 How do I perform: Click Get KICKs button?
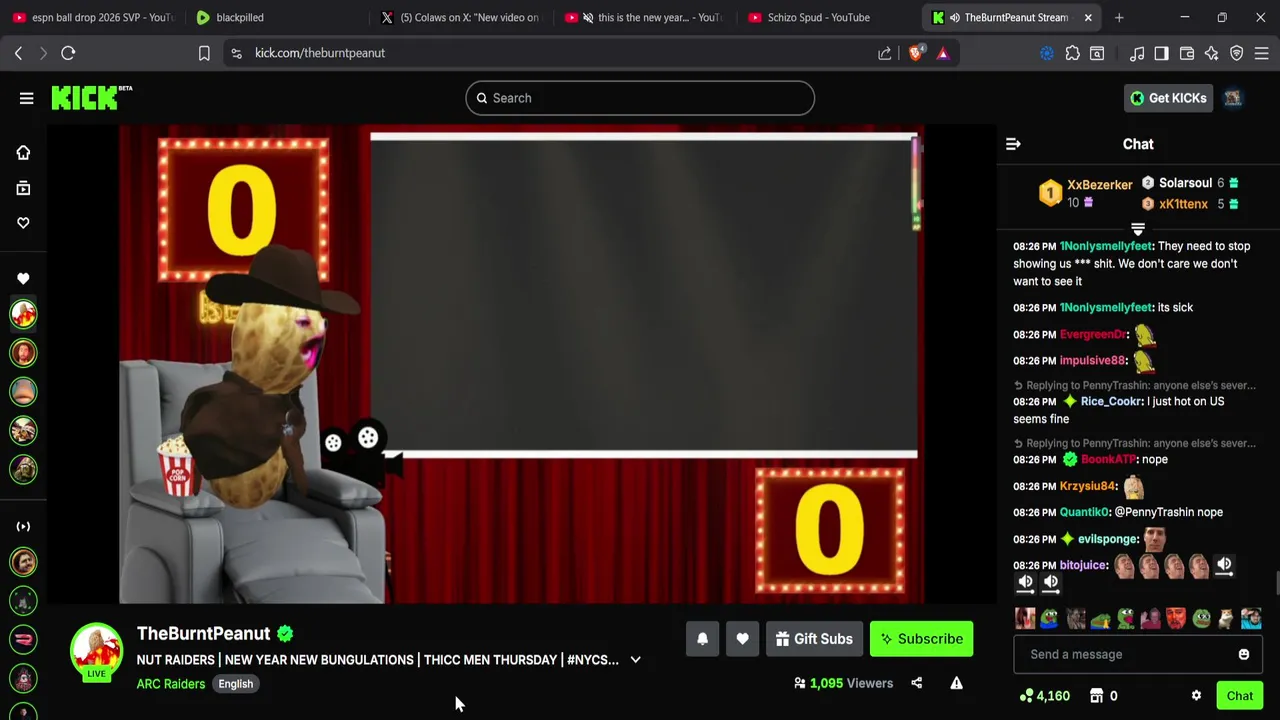1168,98
